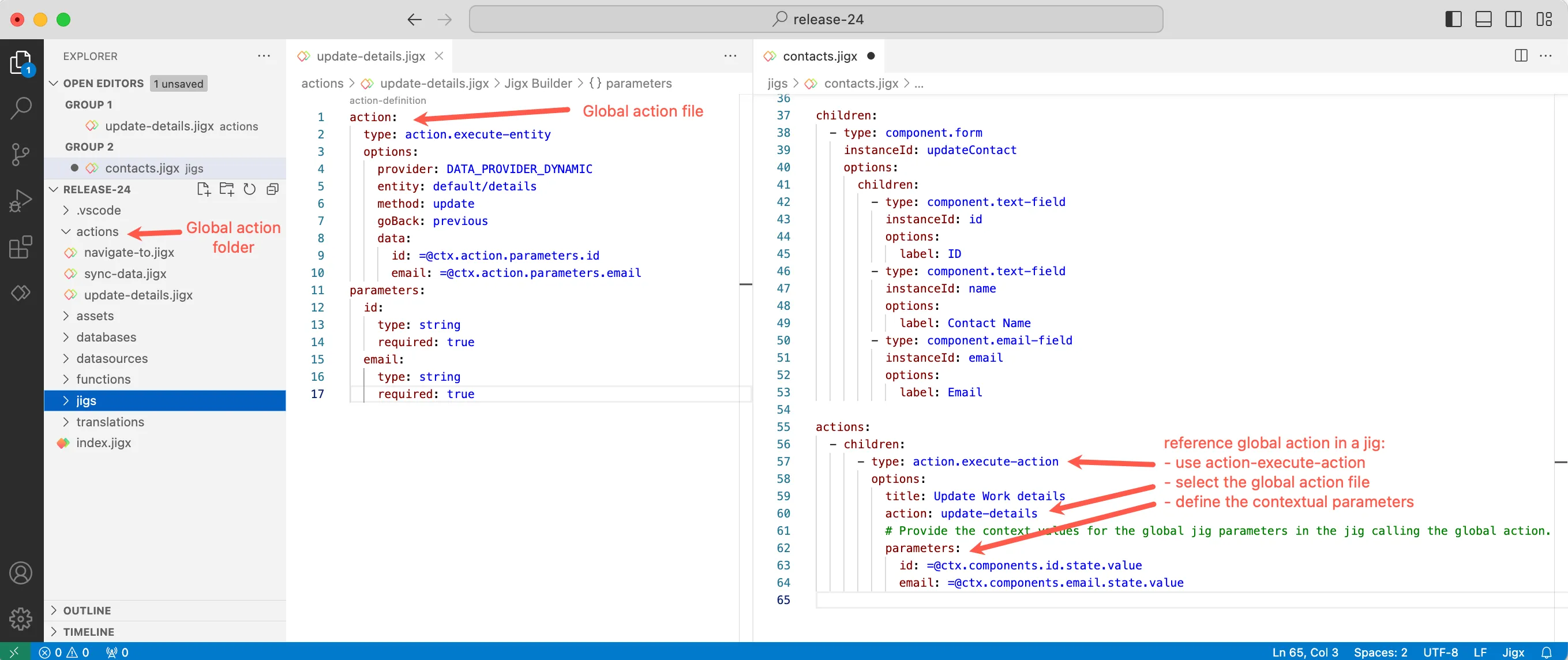Screen dimensions: 1568x660
Task: Open the Accounts menu icon
Action: 21,573
